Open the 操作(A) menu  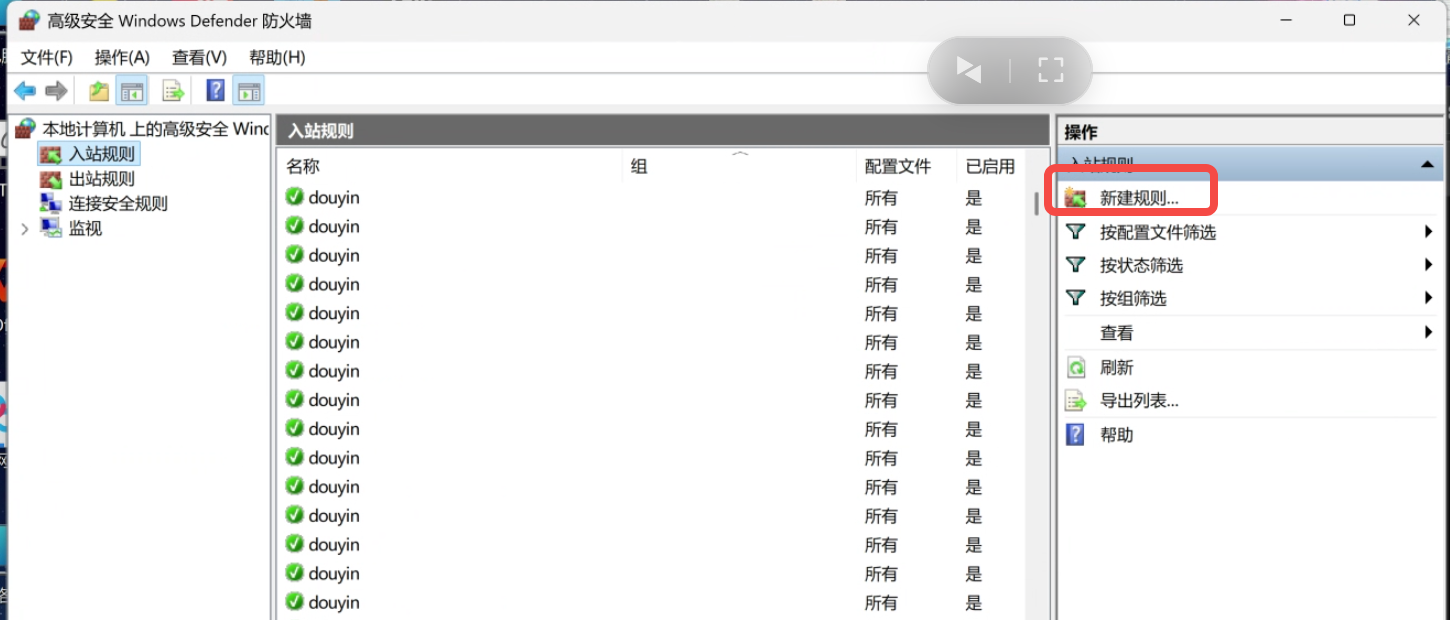click(x=122, y=57)
